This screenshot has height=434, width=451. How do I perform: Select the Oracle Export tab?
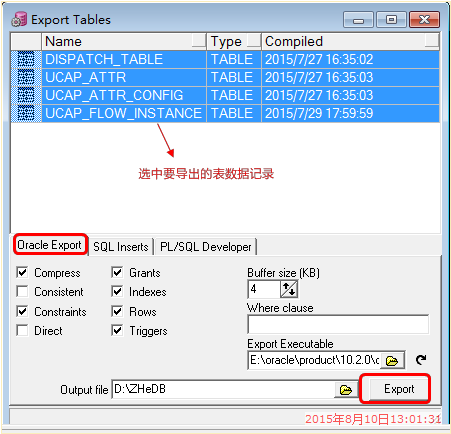tap(49, 245)
